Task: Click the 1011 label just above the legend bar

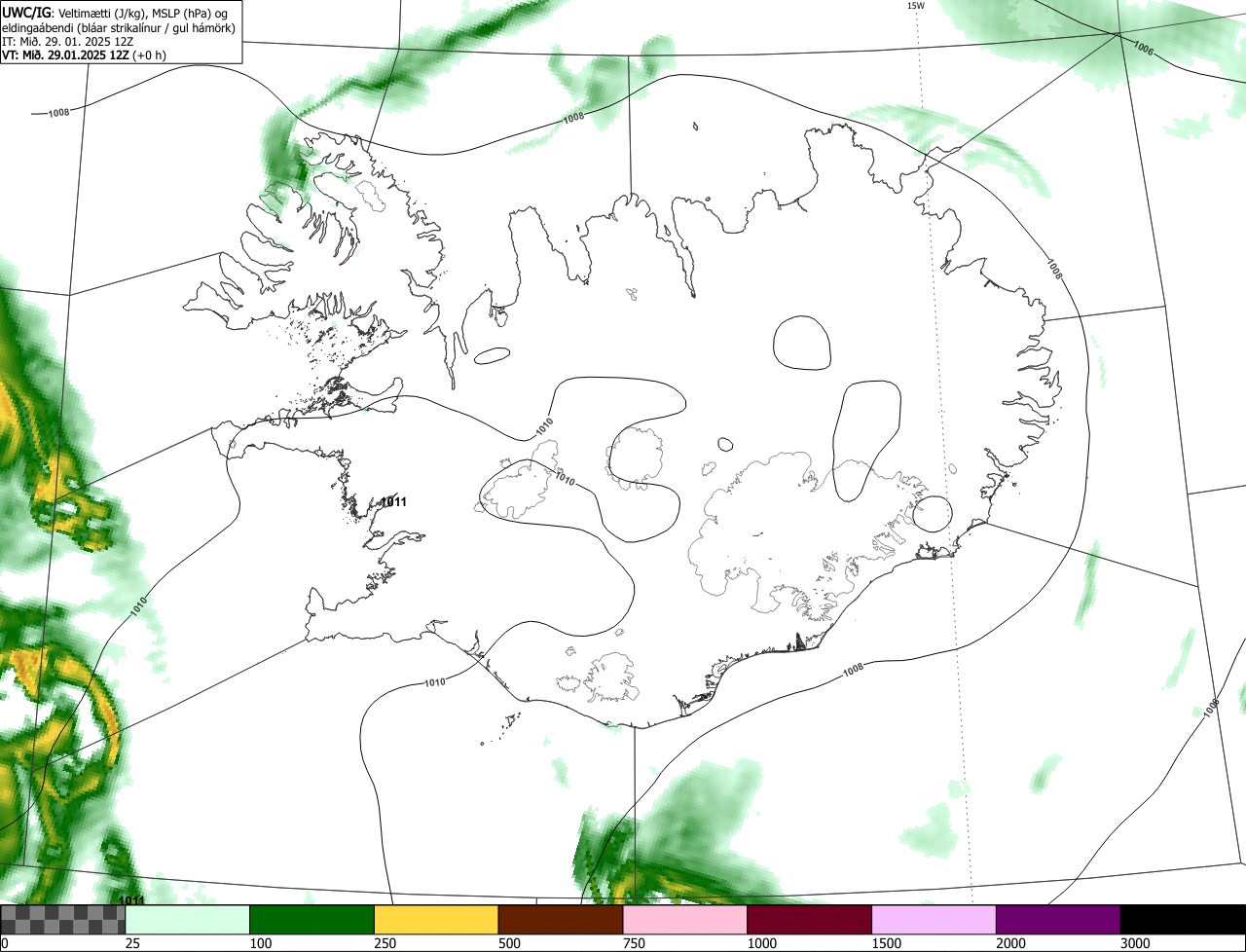Action: pyautogui.click(x=131, y=901)
